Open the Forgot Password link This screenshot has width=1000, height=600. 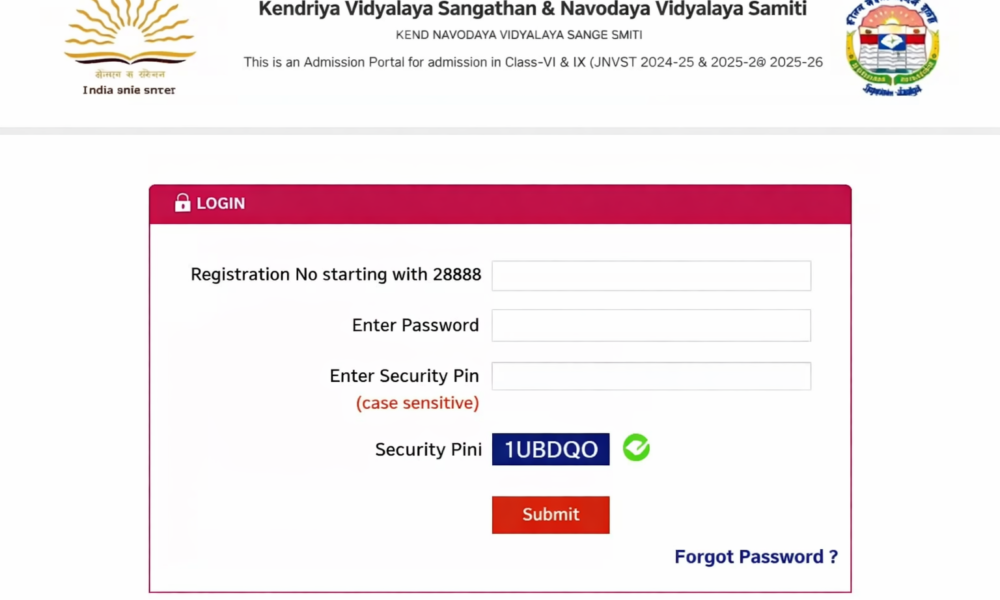(x=756, y=557)
